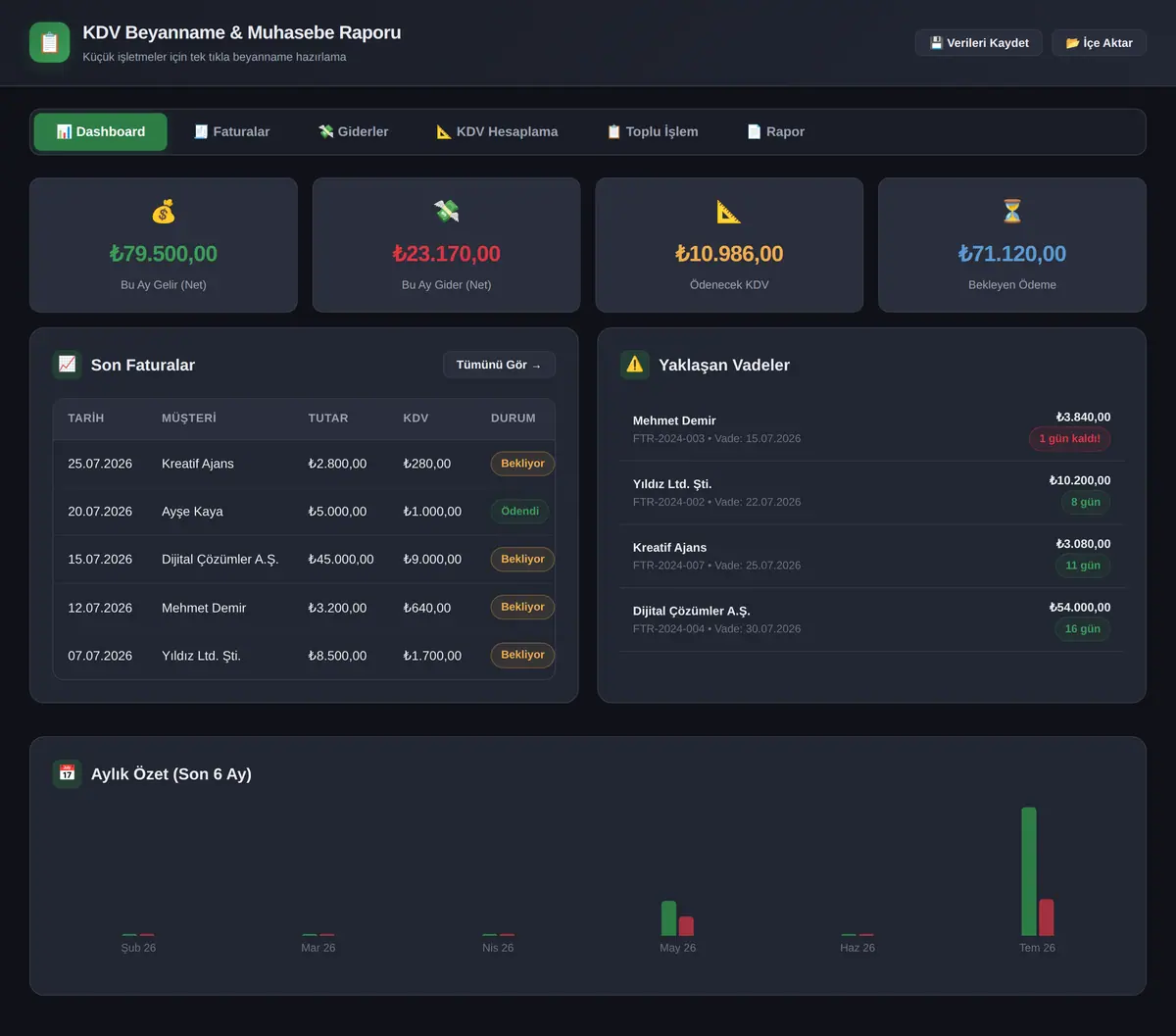Click the red Tem 26 expense bar

1047,917
